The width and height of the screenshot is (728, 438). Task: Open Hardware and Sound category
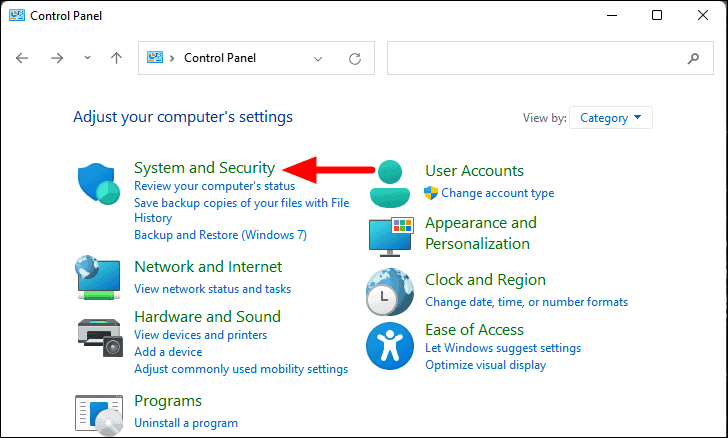coord(208,317)
